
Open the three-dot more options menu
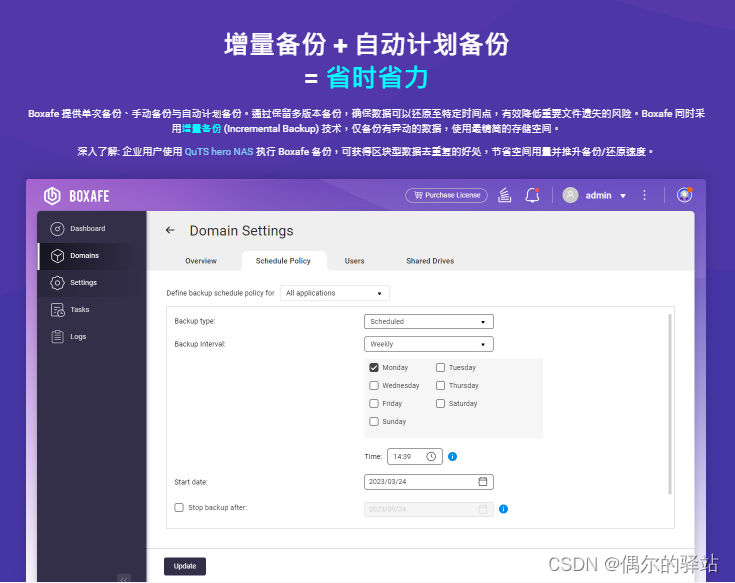(x=645, y=195)
